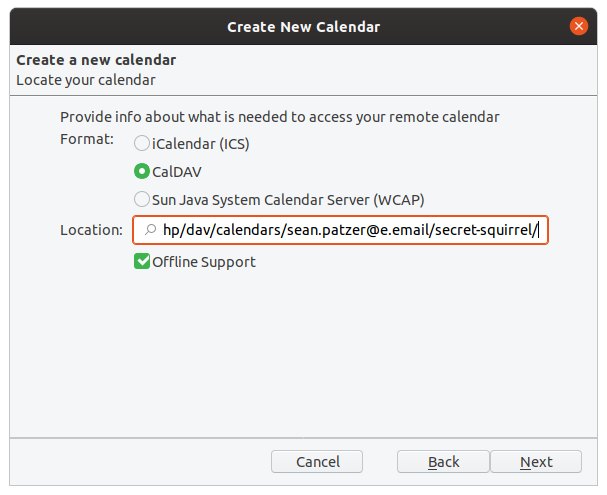Click the magnifier icon in Location field
Image resolution: width=607 pixels, height=495 pixels.
click(150, 230)
